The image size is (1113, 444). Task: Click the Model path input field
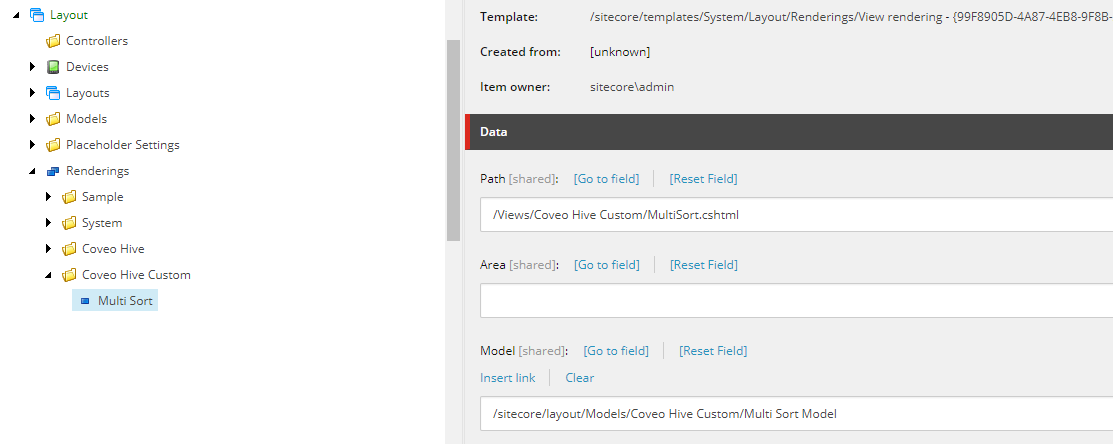[x=796, y=414]
